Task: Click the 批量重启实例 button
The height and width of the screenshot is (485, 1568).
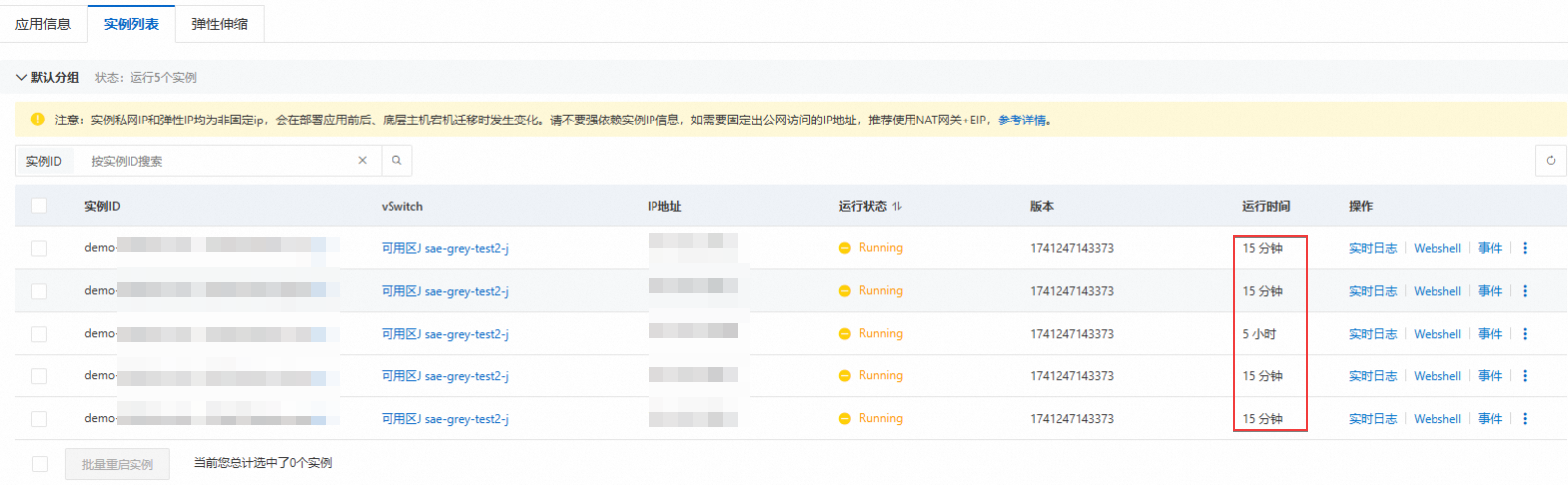Action: [118, 464]
